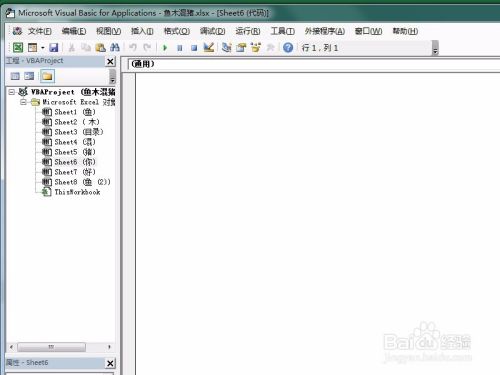Click the View Microsoft Excel toolbar icon

[18, 48]
